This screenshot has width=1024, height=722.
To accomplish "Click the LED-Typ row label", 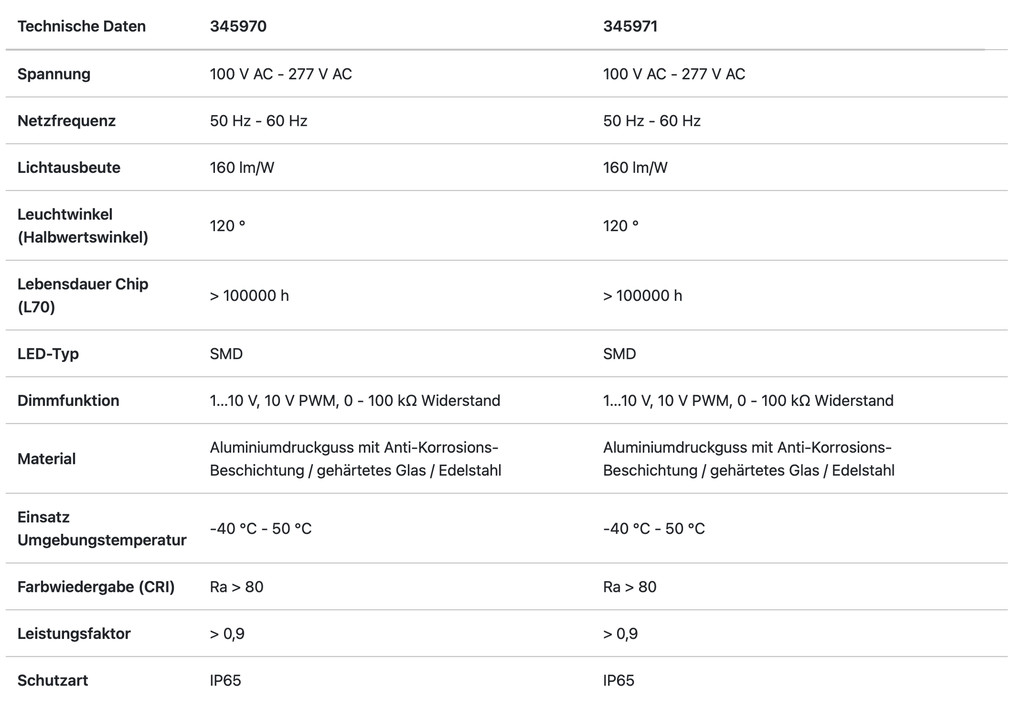I will tap(48, 354).
